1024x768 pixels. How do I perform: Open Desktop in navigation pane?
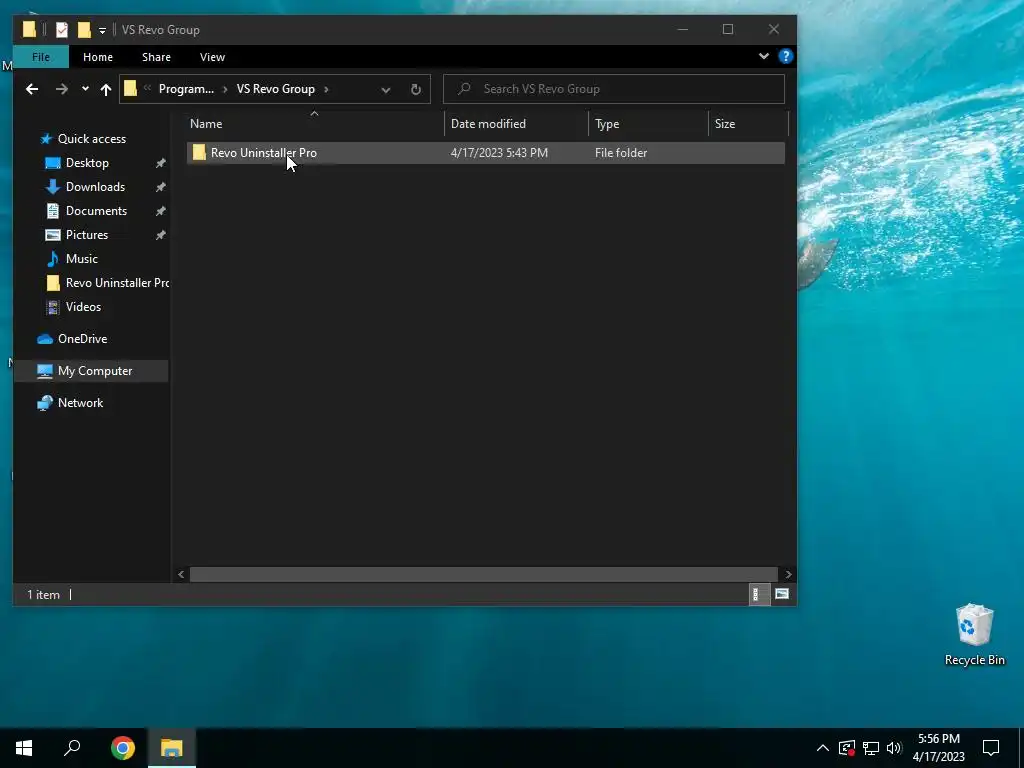click(x=87, y=163)
